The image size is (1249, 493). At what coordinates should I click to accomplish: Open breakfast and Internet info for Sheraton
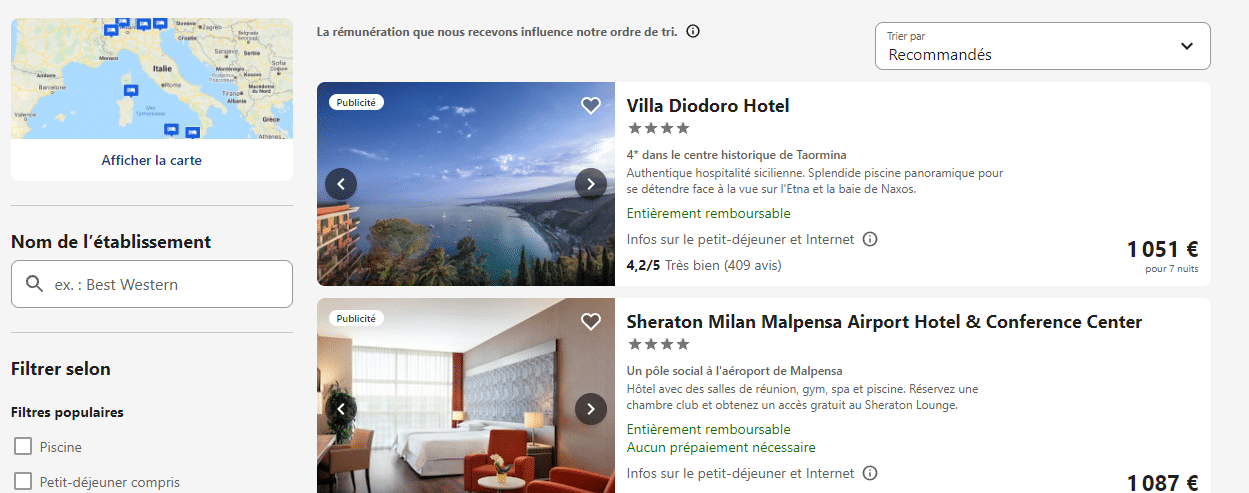point(870,473)
